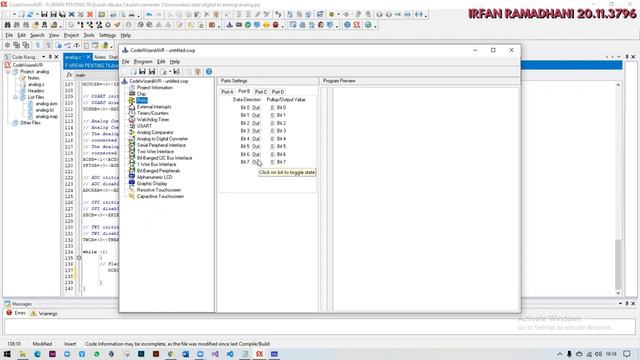Collapse Project: analog node
The image size is (640, 360).
click(x=8, y=72)
